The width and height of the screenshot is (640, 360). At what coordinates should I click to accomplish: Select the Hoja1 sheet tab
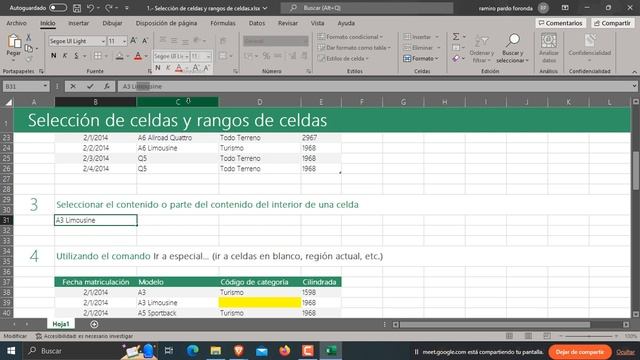[61, 324]
